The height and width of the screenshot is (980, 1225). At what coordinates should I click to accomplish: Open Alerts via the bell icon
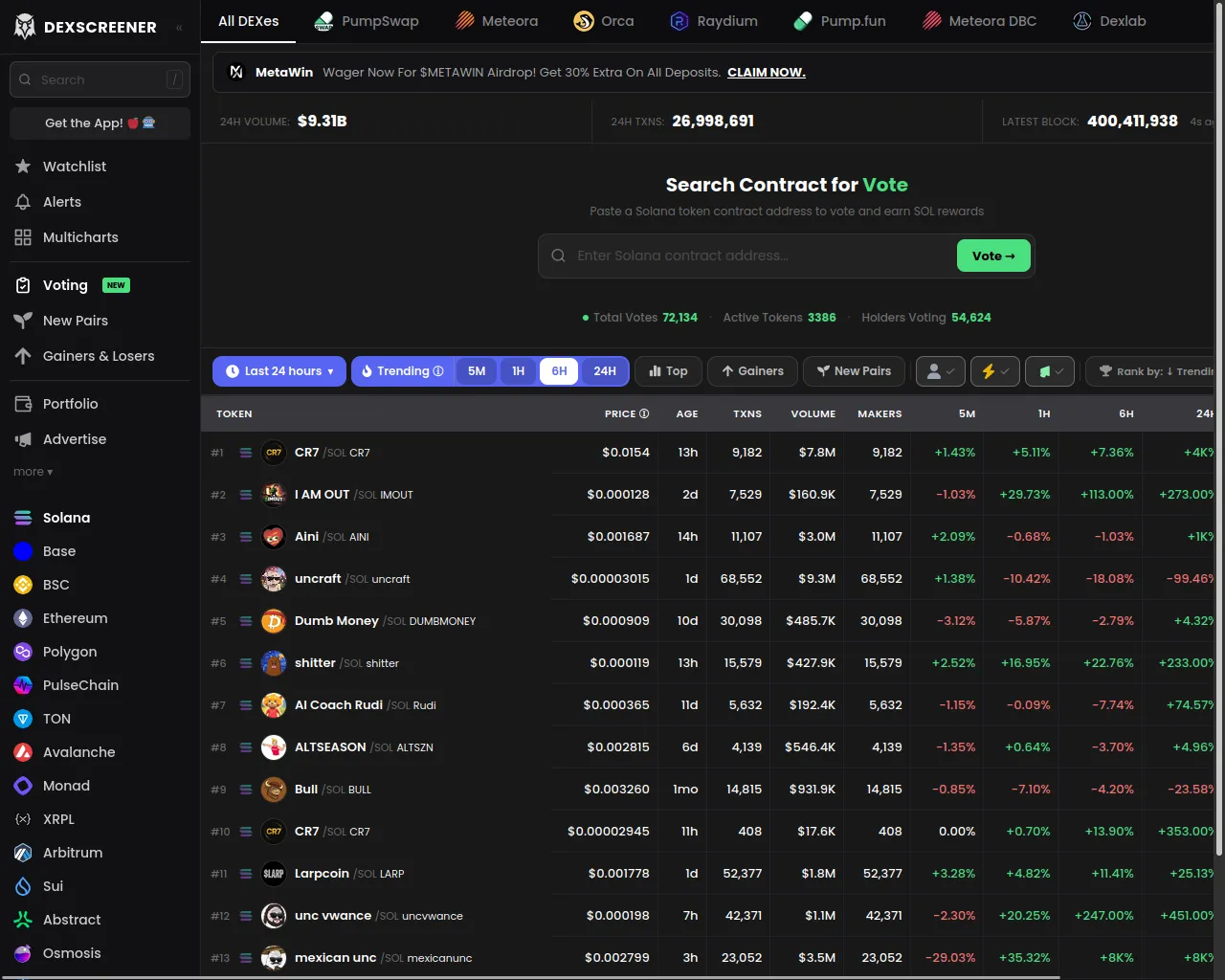click(x=23, y=202)
